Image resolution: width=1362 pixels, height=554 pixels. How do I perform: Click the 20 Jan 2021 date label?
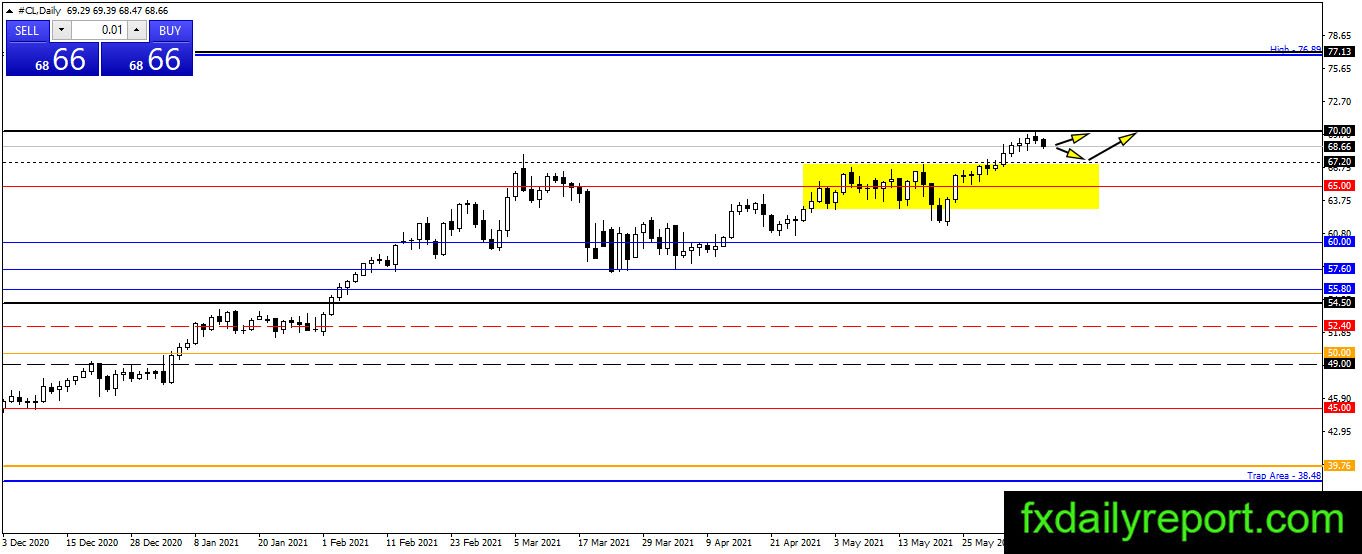pos(283,543)
